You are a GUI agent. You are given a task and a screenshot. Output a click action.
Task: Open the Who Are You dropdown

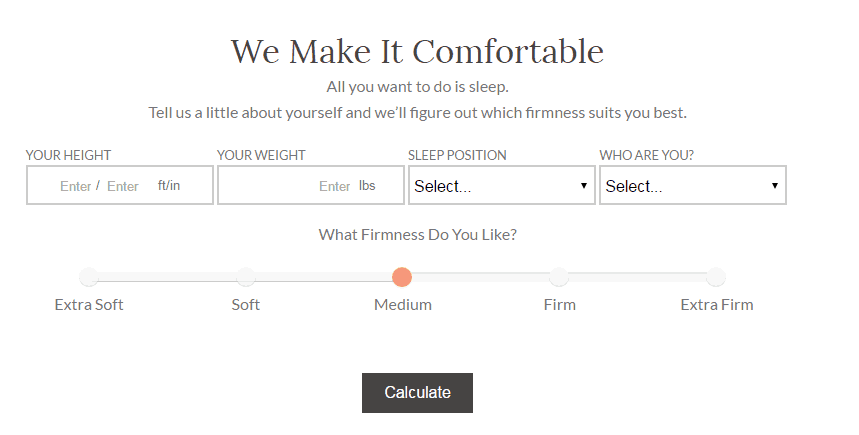pyautogui.click(x=693, y=185)
